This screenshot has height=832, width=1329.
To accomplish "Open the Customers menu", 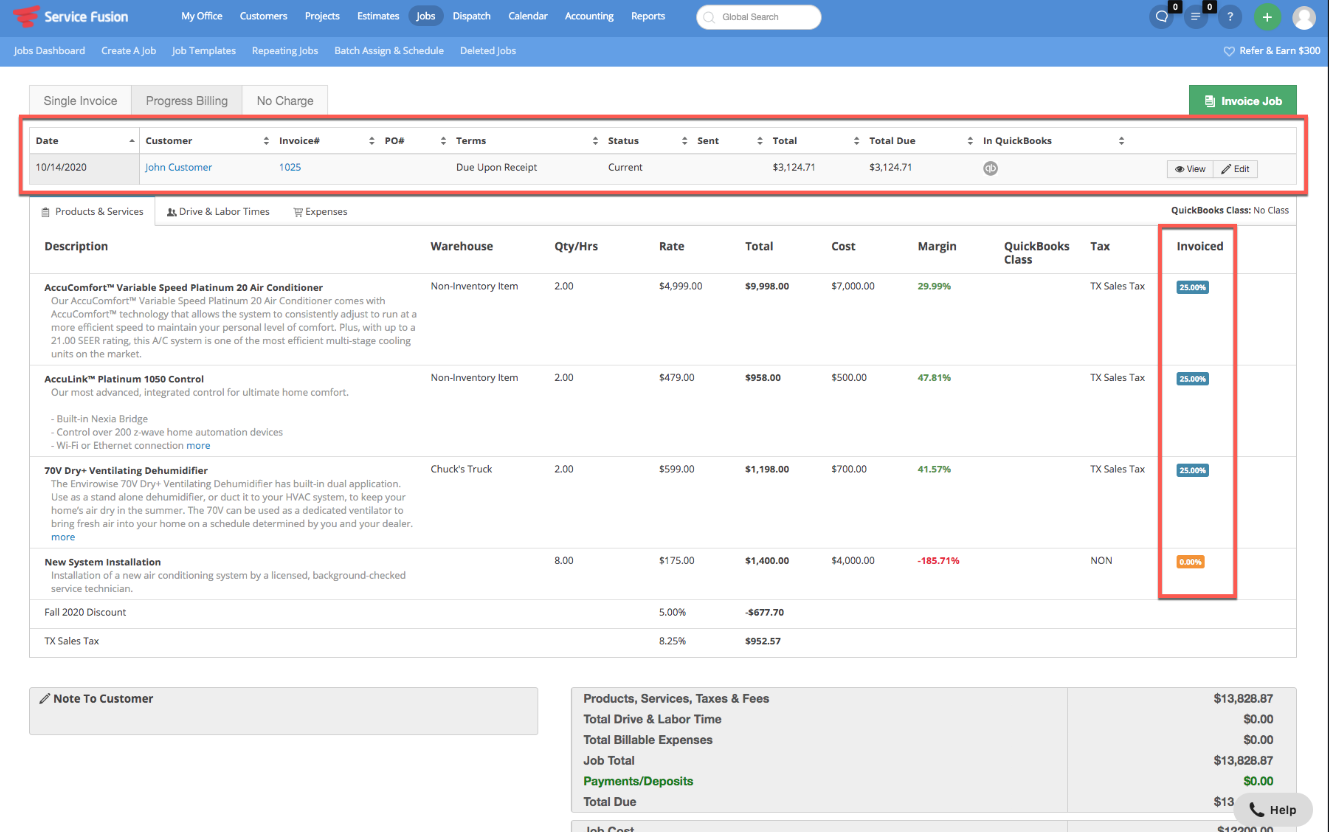I will click(x=264, y=16).
